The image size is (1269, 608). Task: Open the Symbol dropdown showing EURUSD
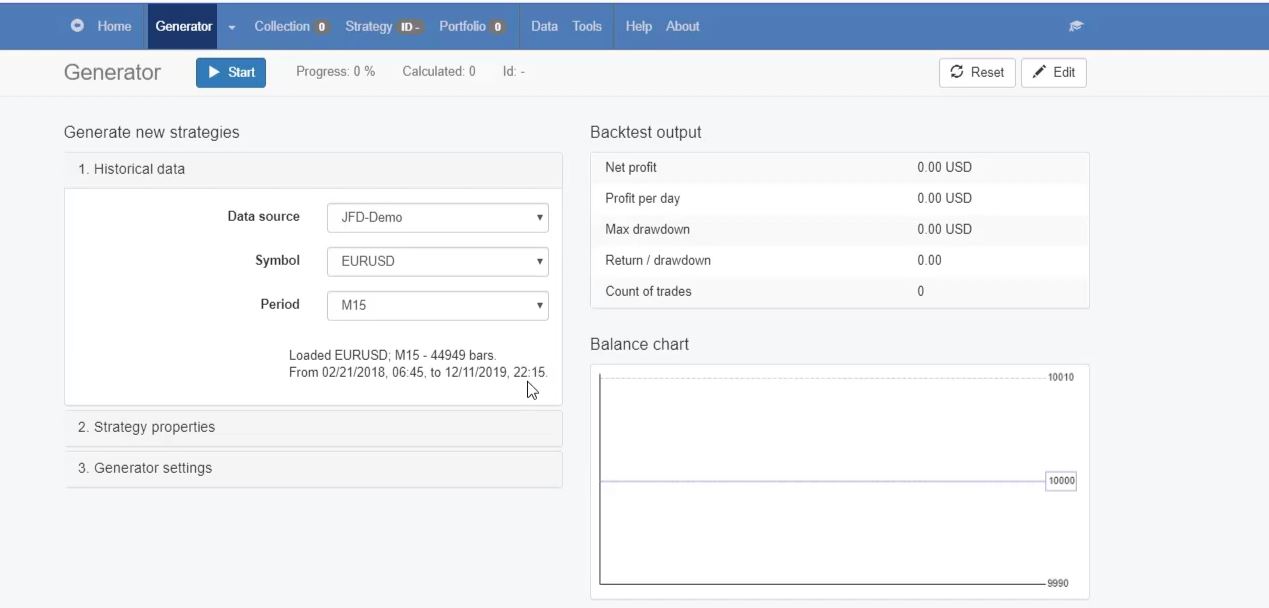[437, 261]
